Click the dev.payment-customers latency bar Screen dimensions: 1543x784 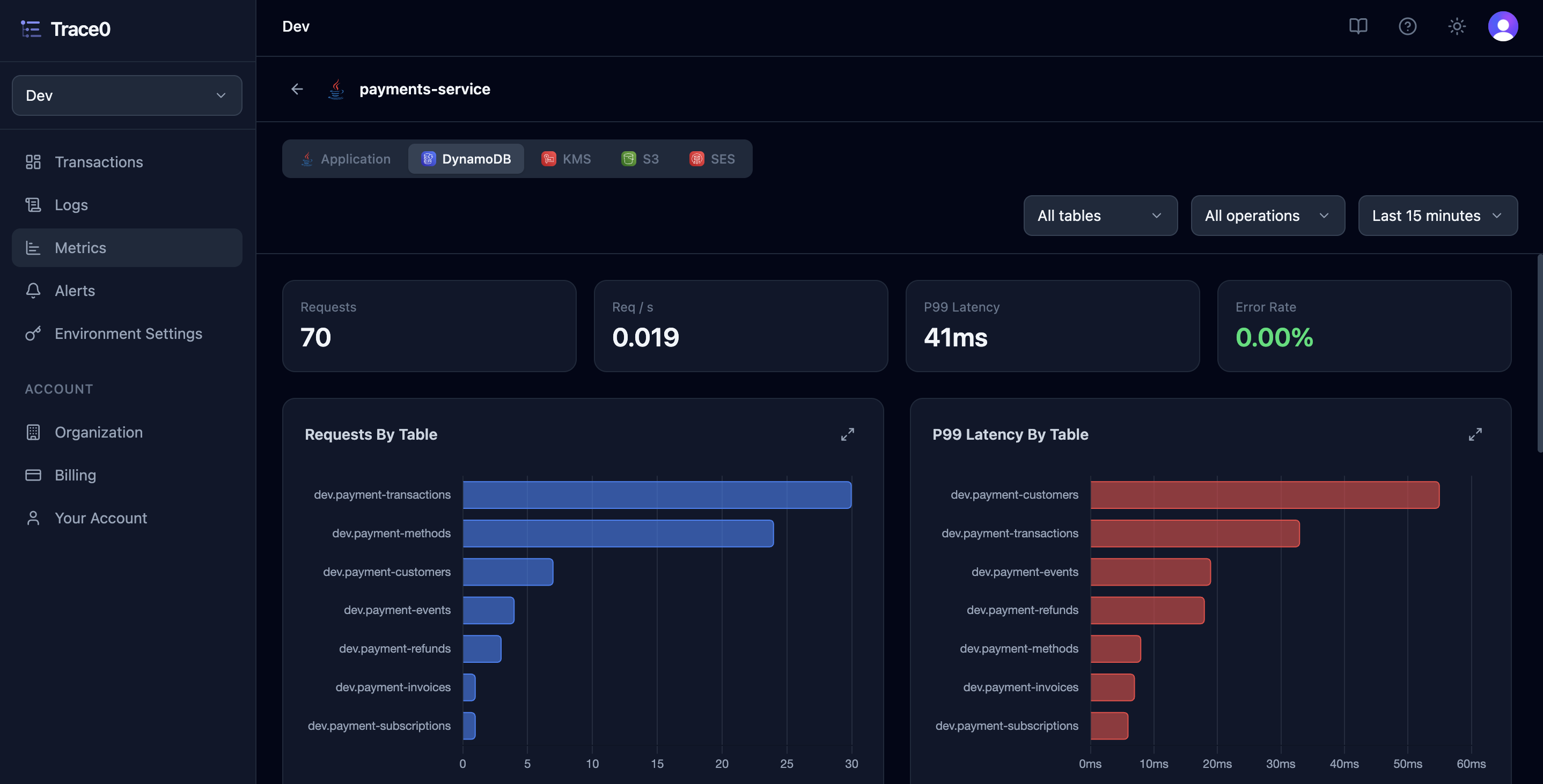tap(1265, 495)
